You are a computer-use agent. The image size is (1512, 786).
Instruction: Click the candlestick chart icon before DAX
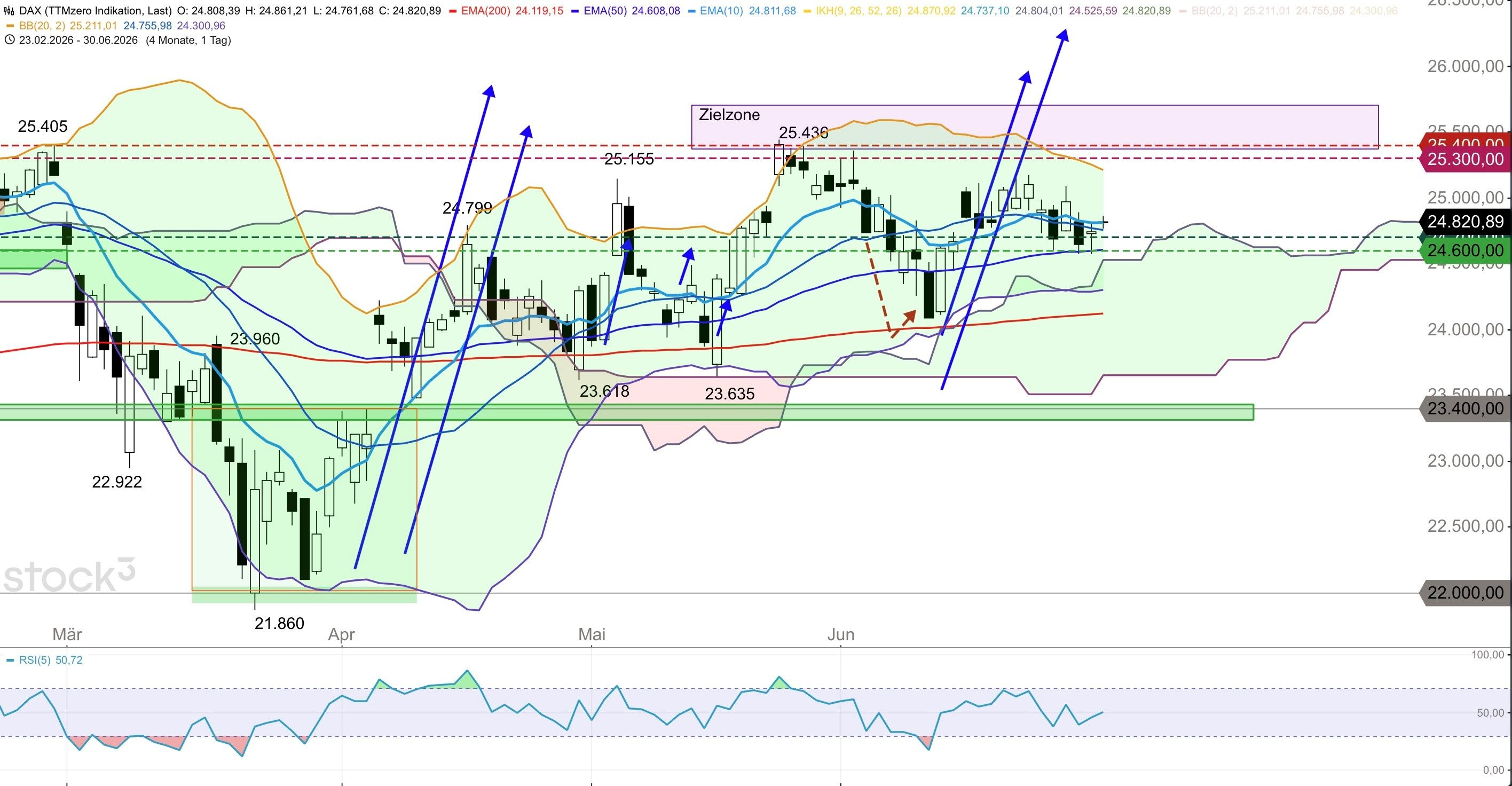(x=10, y=11)
